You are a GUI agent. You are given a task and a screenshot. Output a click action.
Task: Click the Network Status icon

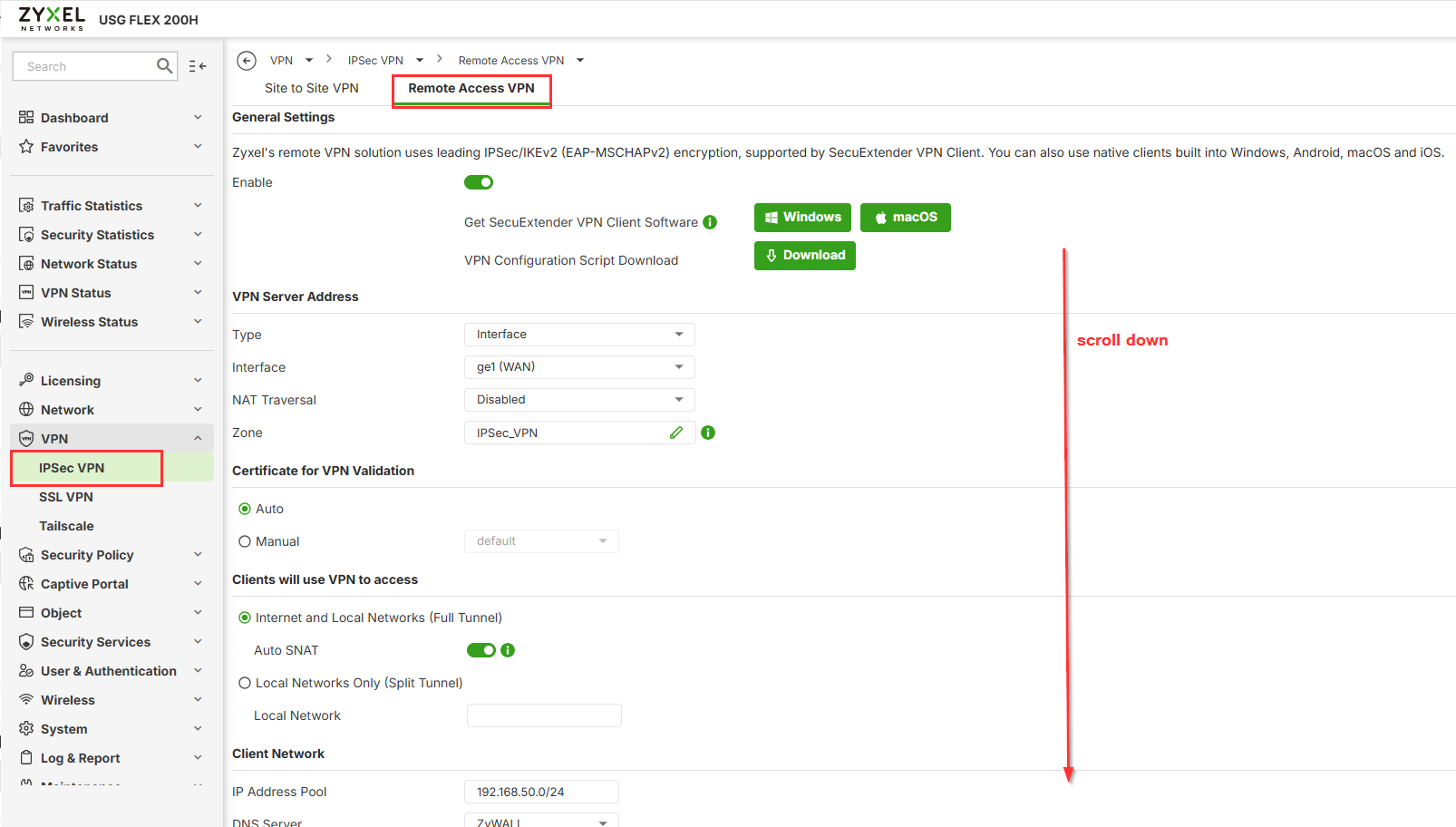pyautogui.click(x=26, y=264)
